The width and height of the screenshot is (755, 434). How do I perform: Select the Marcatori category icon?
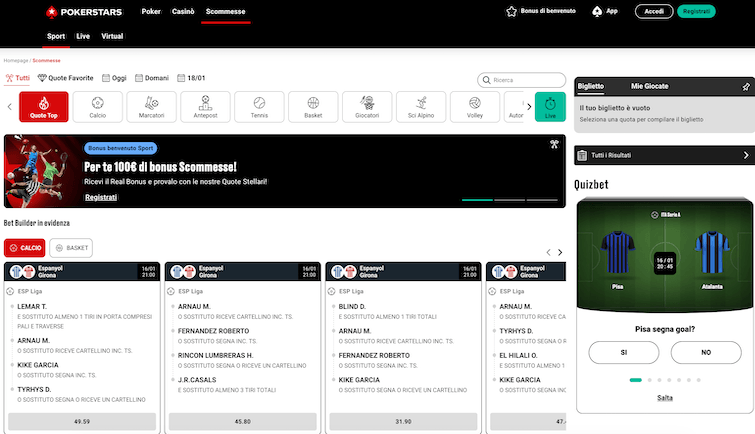coord(152,107)
